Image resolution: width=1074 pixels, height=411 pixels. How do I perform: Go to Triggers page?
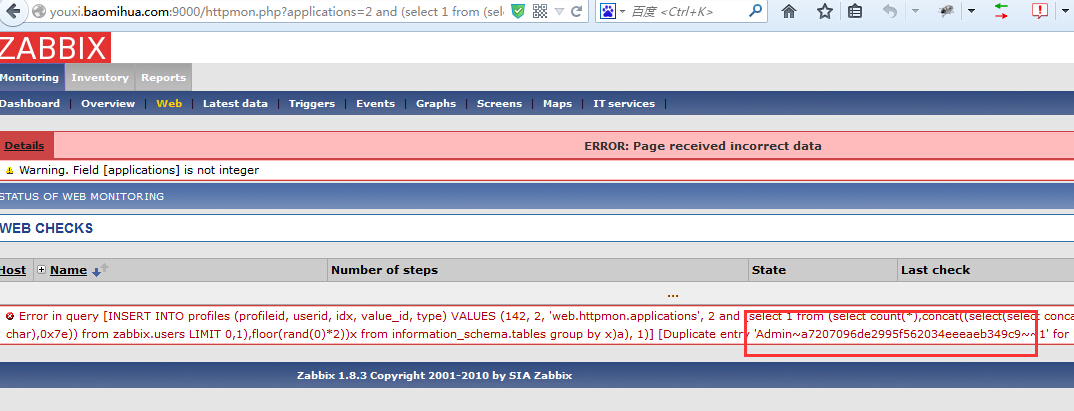[x=312, y=103]
